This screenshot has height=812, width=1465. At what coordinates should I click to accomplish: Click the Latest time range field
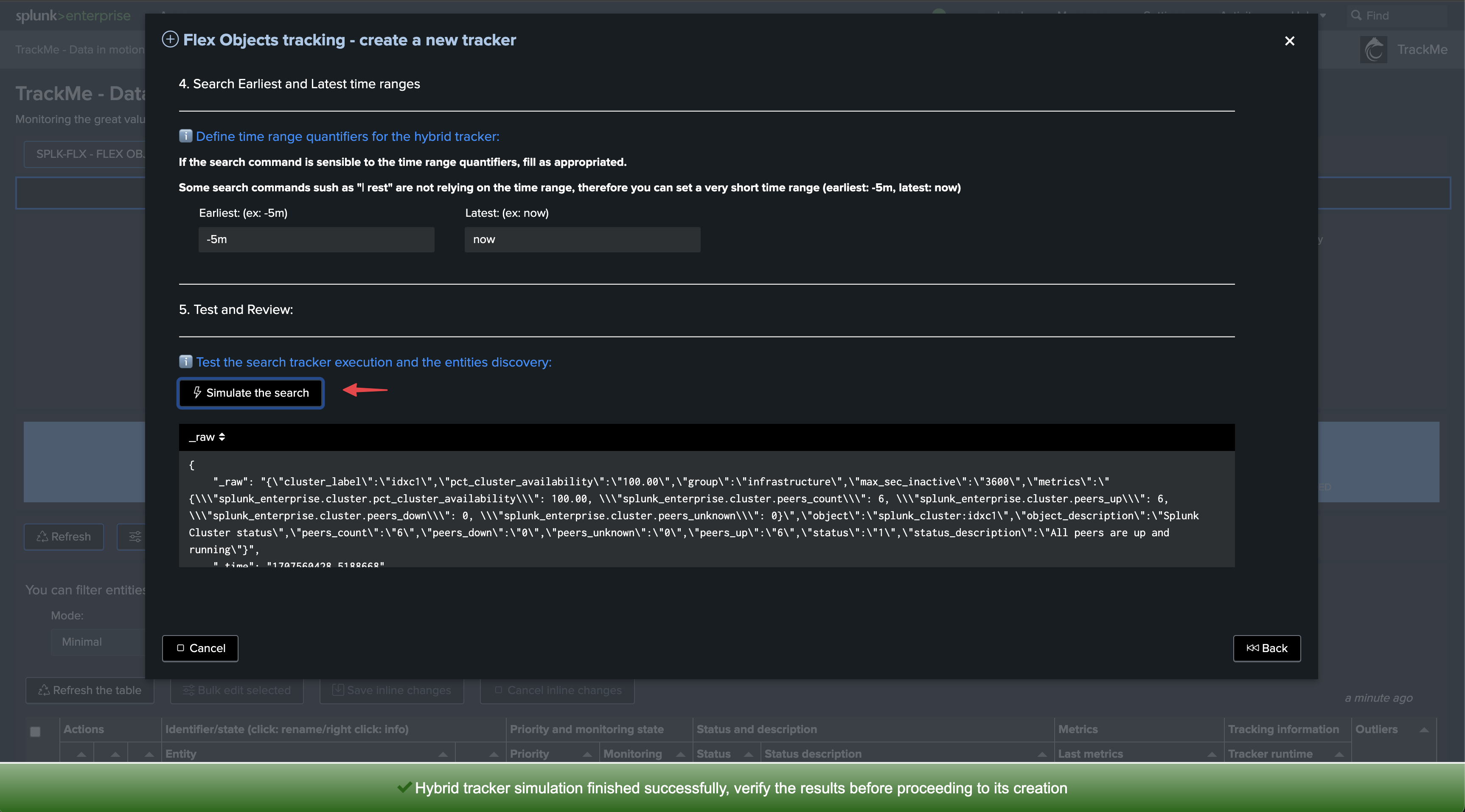(x=582, y=239)
